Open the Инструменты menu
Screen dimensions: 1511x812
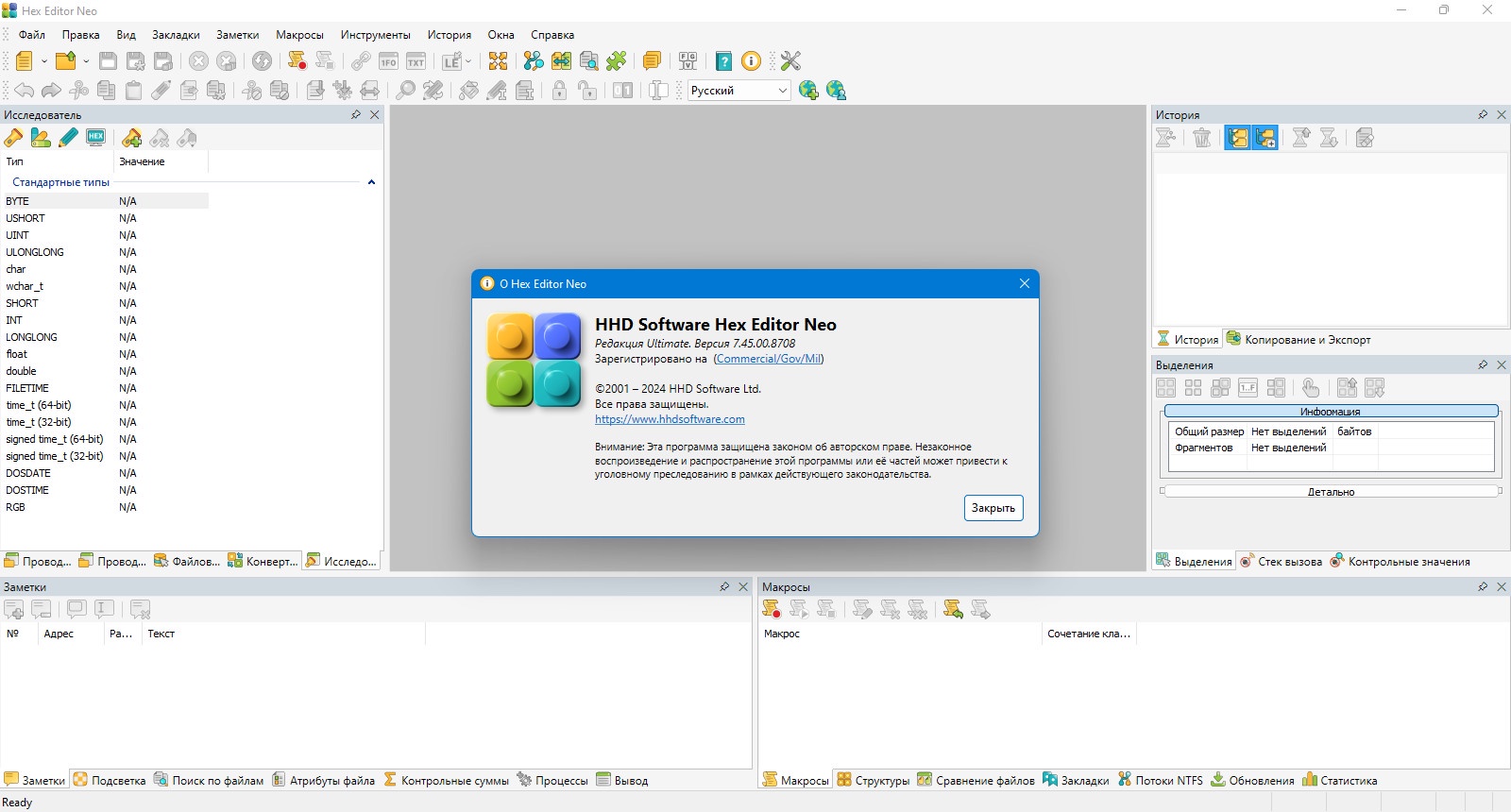[x=375, y=35]
